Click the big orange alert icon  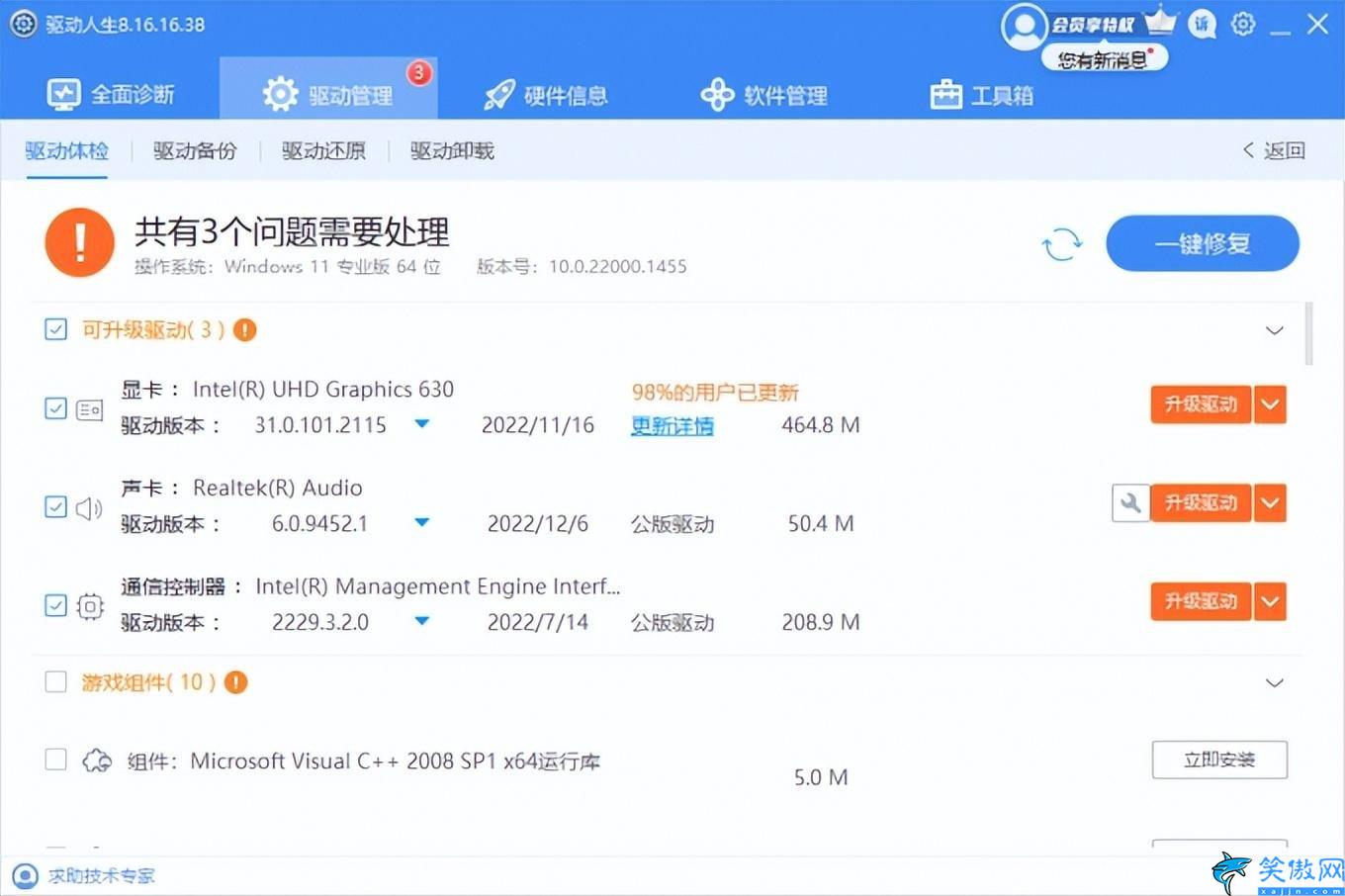point(79,242)
